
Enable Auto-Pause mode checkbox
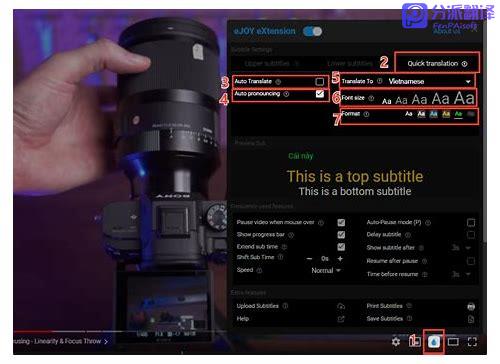tap(471, 222)
